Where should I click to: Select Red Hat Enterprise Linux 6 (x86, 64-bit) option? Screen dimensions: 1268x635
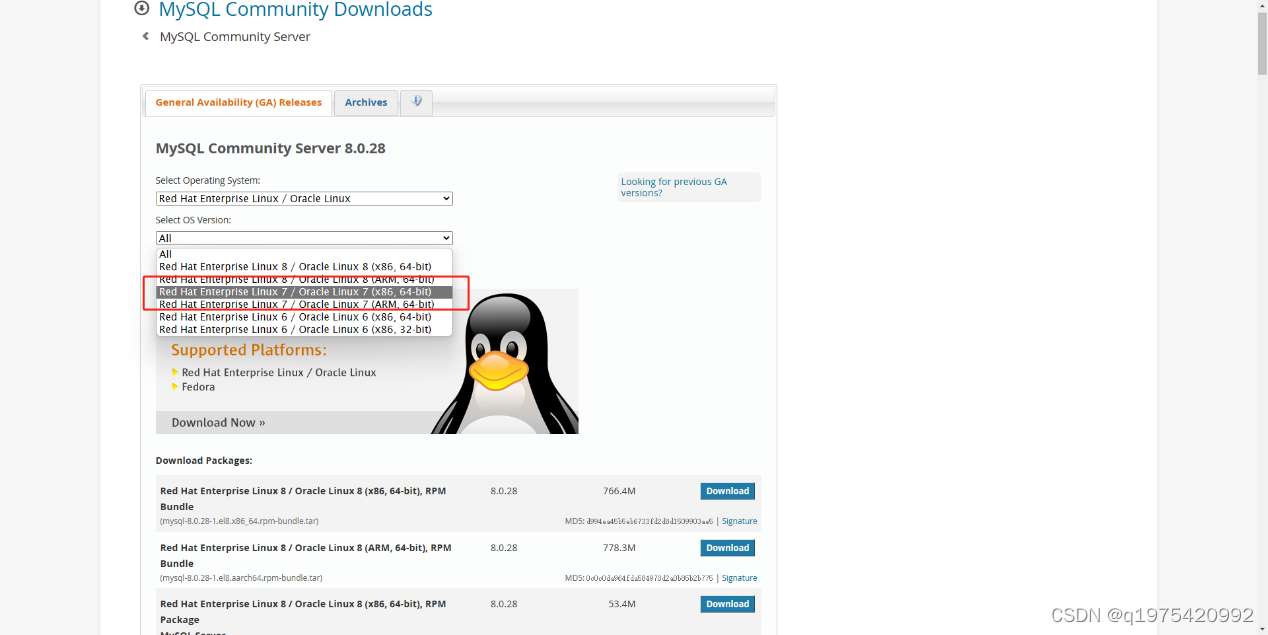pyautogui.click(x=304, y=317)
